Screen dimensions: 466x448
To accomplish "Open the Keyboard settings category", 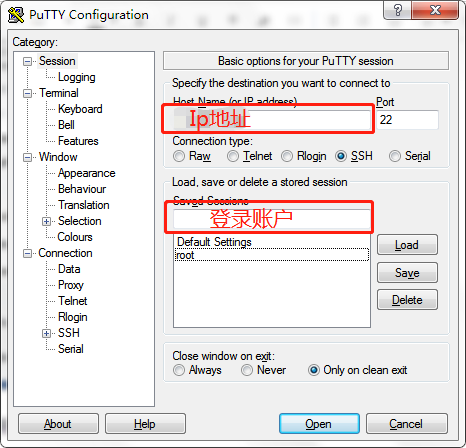I will click(x=80, y=109).
